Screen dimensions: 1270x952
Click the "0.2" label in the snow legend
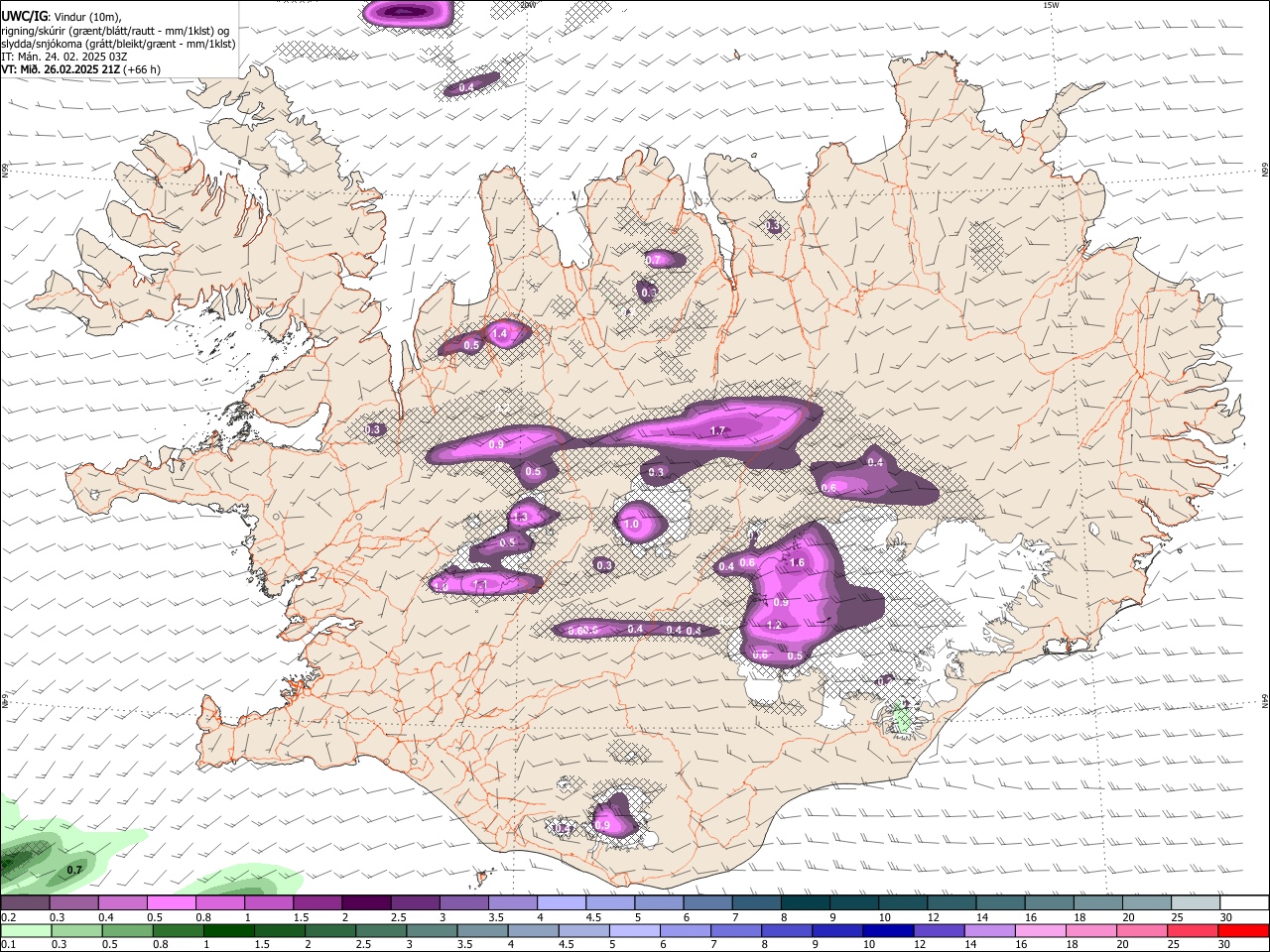pyautogui.click(x=7, y=917)
